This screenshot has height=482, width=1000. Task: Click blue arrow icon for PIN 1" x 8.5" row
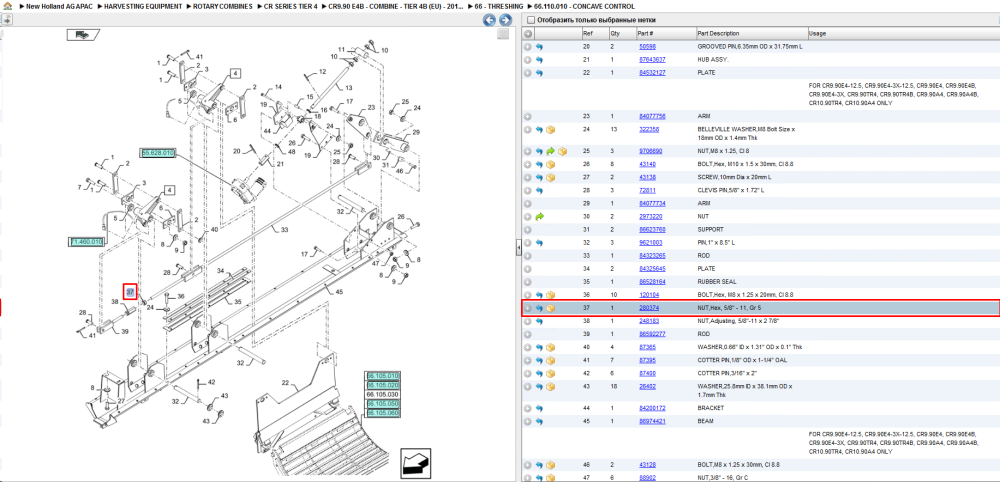pyautogui.click(x=540, y=243)
